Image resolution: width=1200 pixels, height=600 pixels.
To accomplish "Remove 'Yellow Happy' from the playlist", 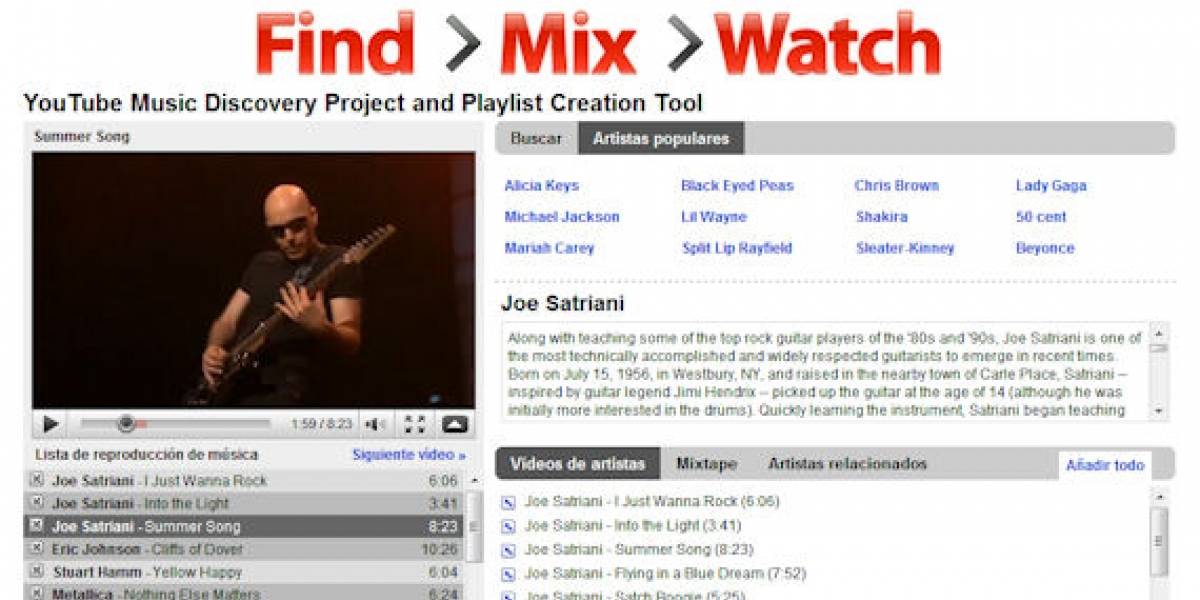I will click(x=37, y=572).
